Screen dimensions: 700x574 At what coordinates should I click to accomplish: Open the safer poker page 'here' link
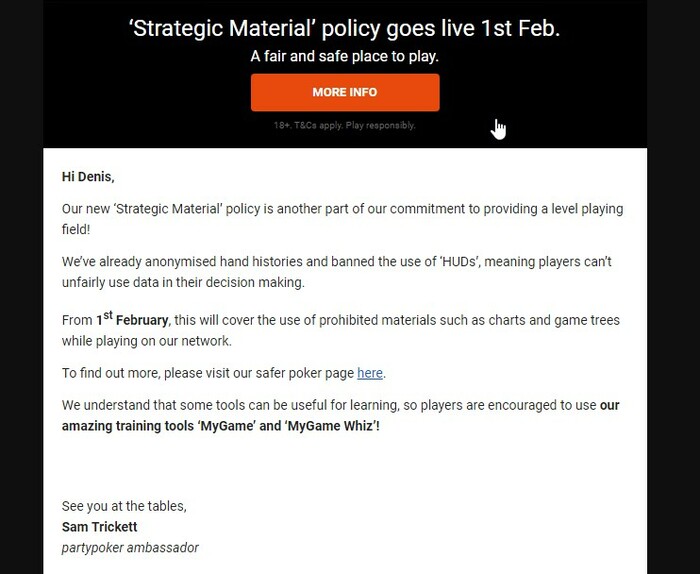(370, 373)
